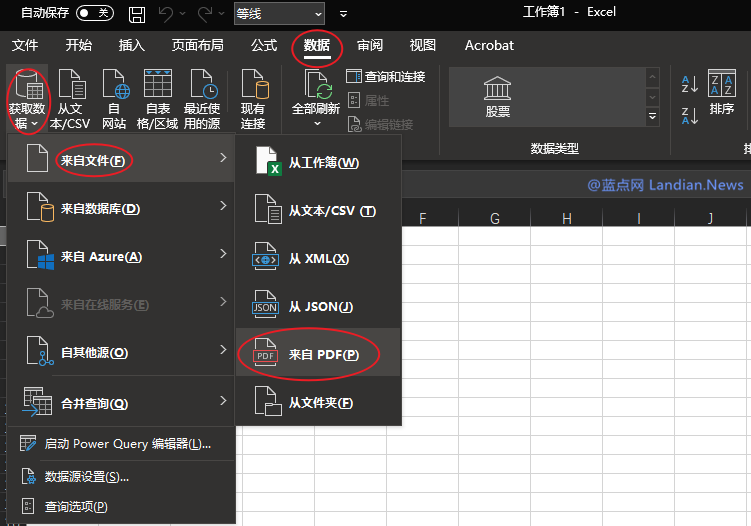This screenshot has width=751, height=526.
Task: Toggle the AutoSave (自动保存) switch
Action: point(94,13)
